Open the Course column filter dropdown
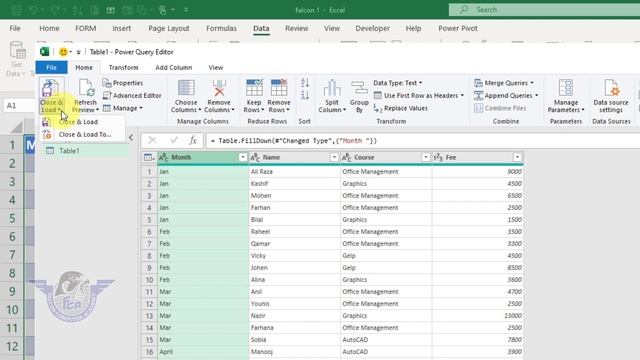Viewport: 640px width, 360px height. point(426,158)
